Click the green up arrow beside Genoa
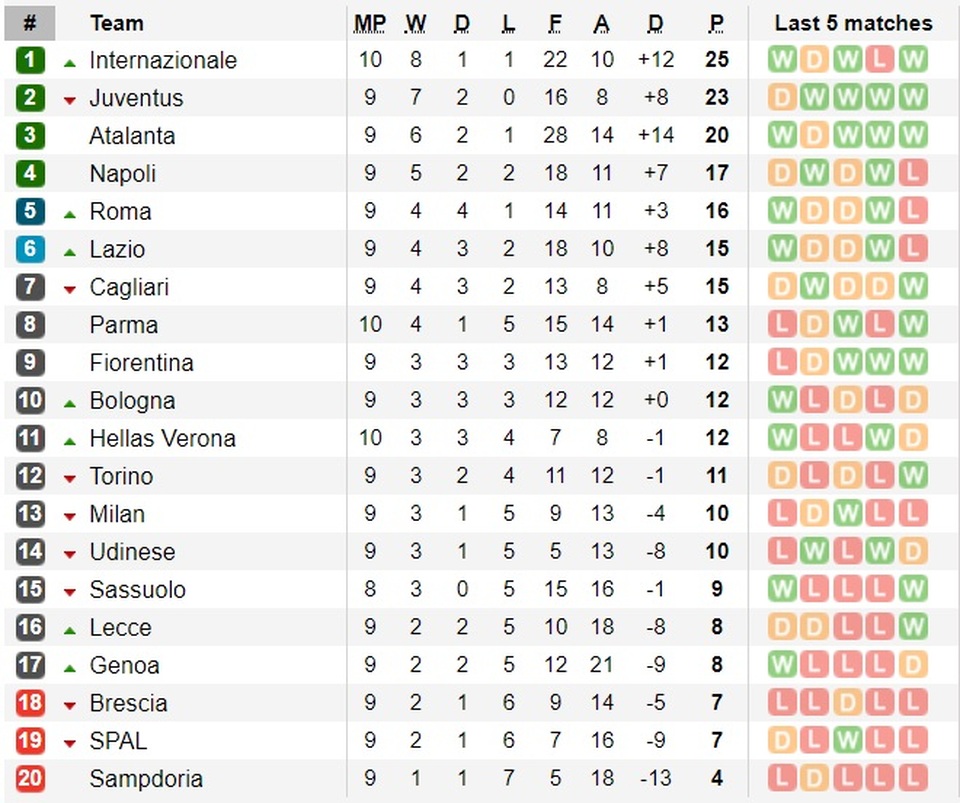960x803 pixels. click(x=70, y=668)
